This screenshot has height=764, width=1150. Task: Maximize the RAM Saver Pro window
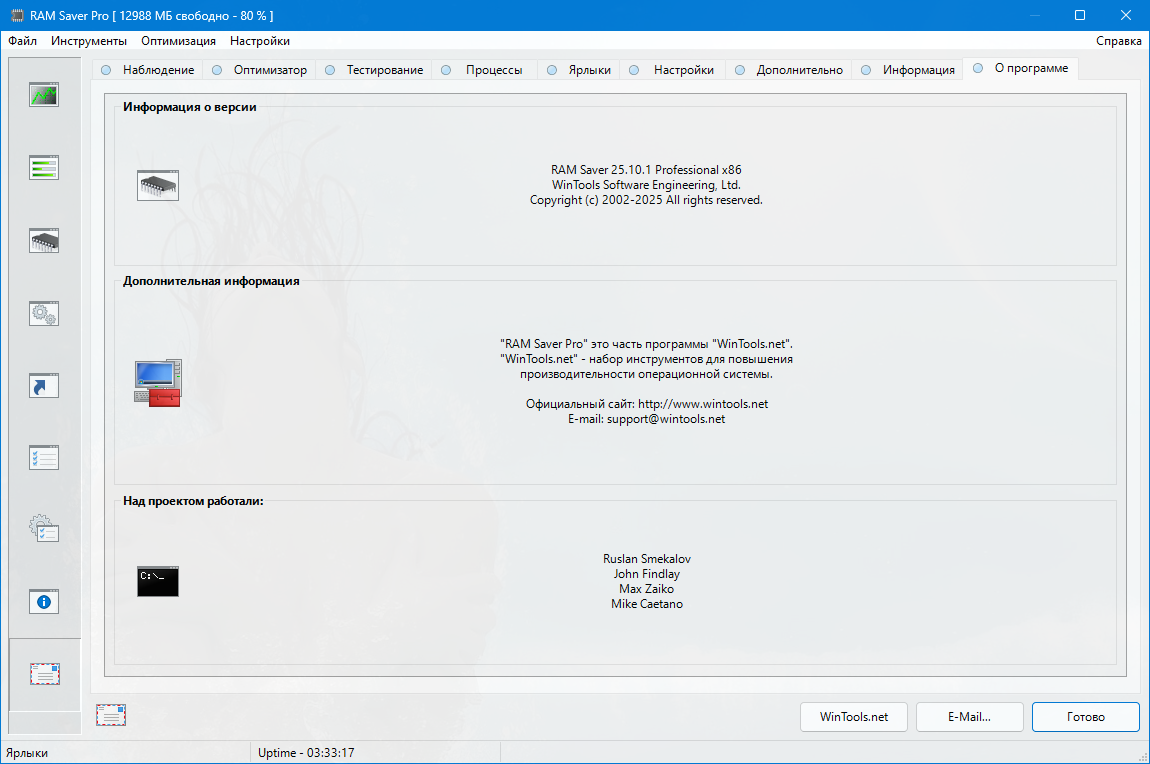click(x=1080, y=15)
